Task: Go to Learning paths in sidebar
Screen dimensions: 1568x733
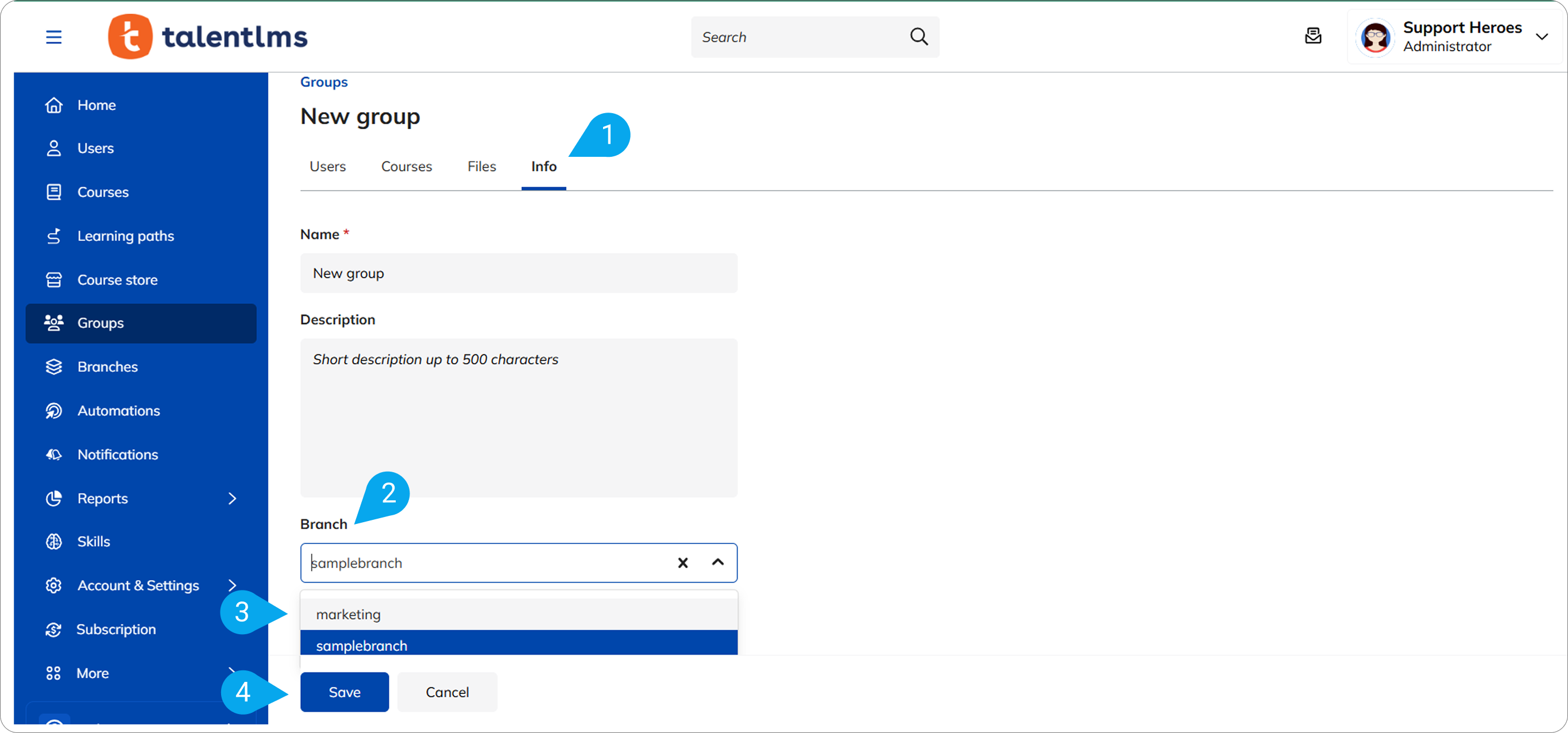Action: pos(125,236)
